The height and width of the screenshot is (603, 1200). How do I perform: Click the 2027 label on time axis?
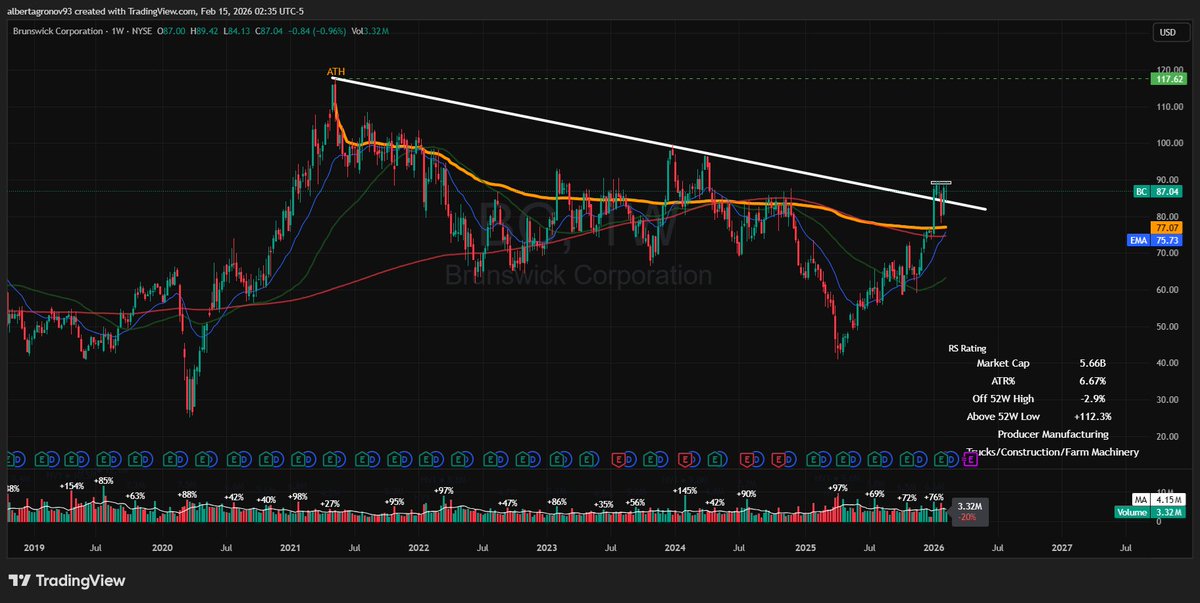pos(1062,548)
